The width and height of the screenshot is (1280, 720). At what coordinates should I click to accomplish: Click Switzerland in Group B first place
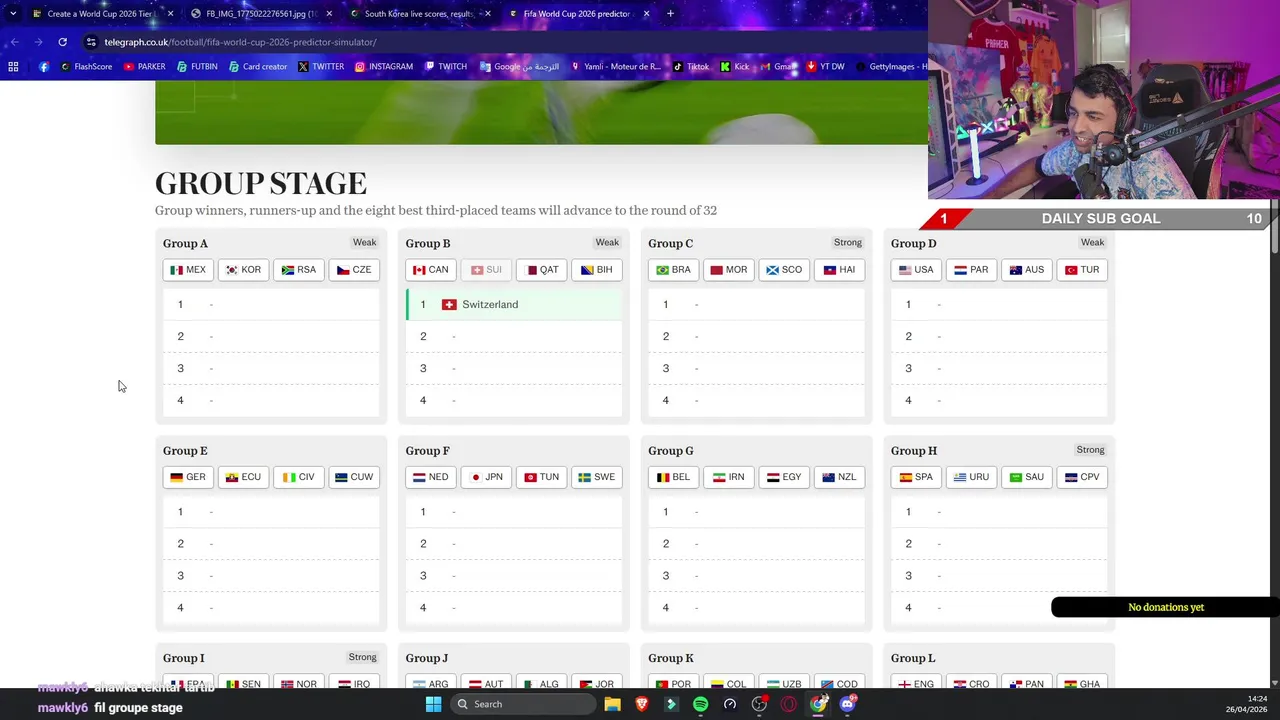click(514, 304)
